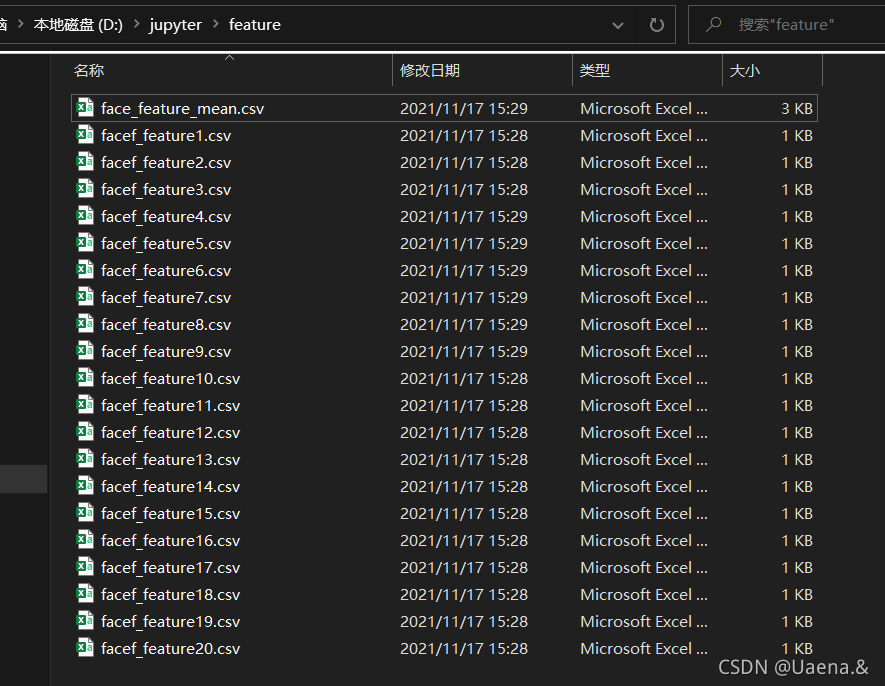Select file name facef_feature10.csv

coord(170,379)
